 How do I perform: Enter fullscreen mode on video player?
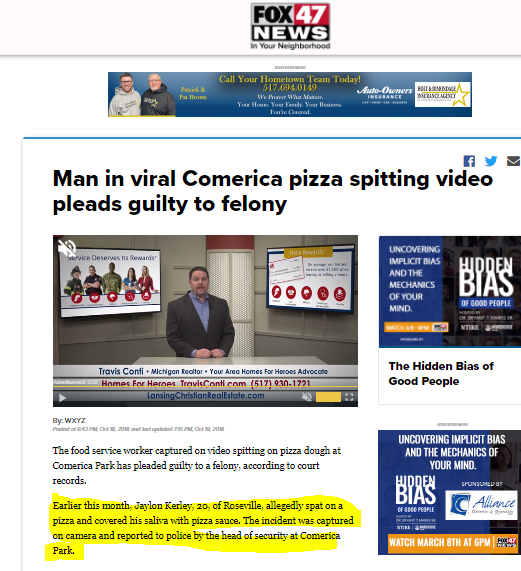(349, 397)
